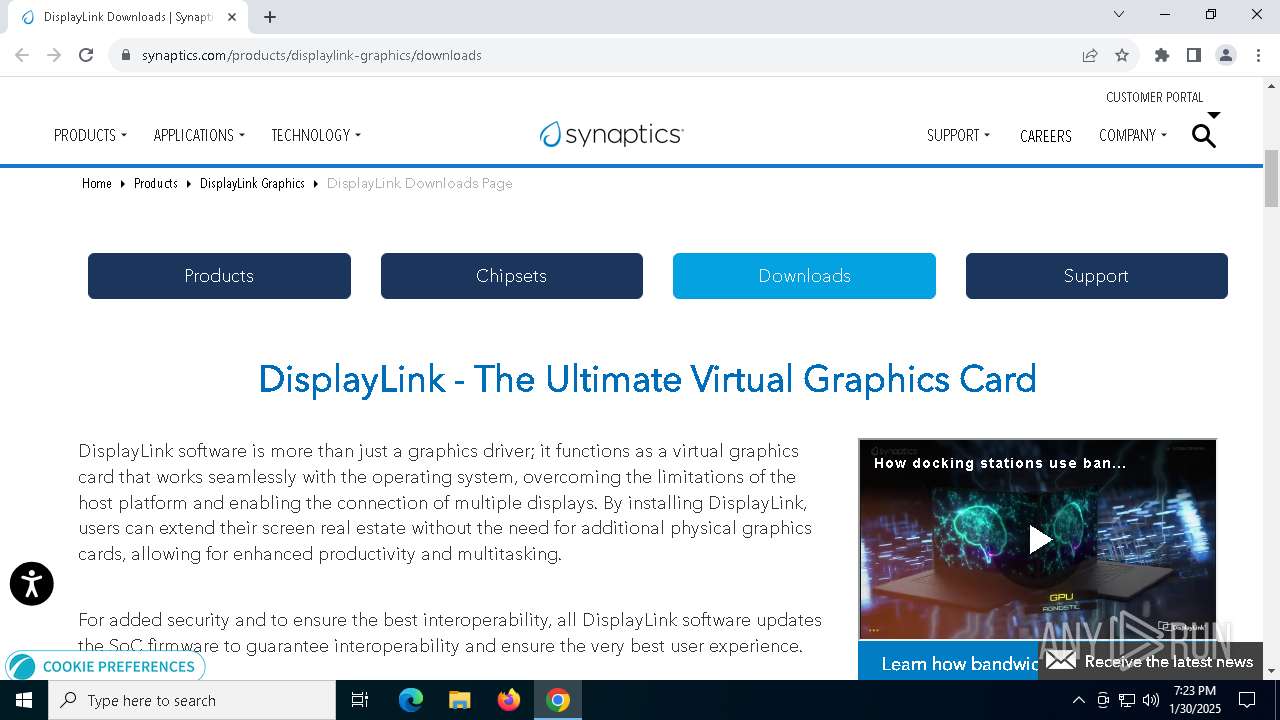Switch to the Products tab button
Image resolution: width=1280 pixels, height=720 pixels.
[219, 276]
